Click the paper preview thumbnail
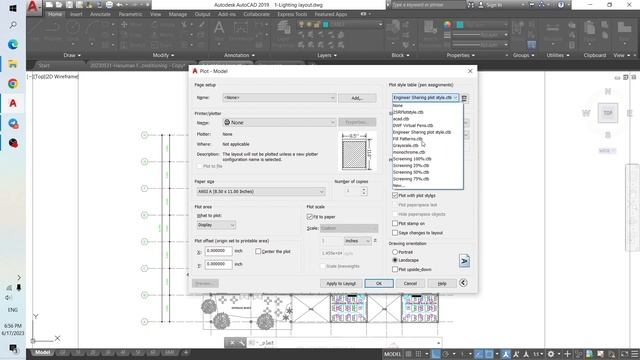 356,152
